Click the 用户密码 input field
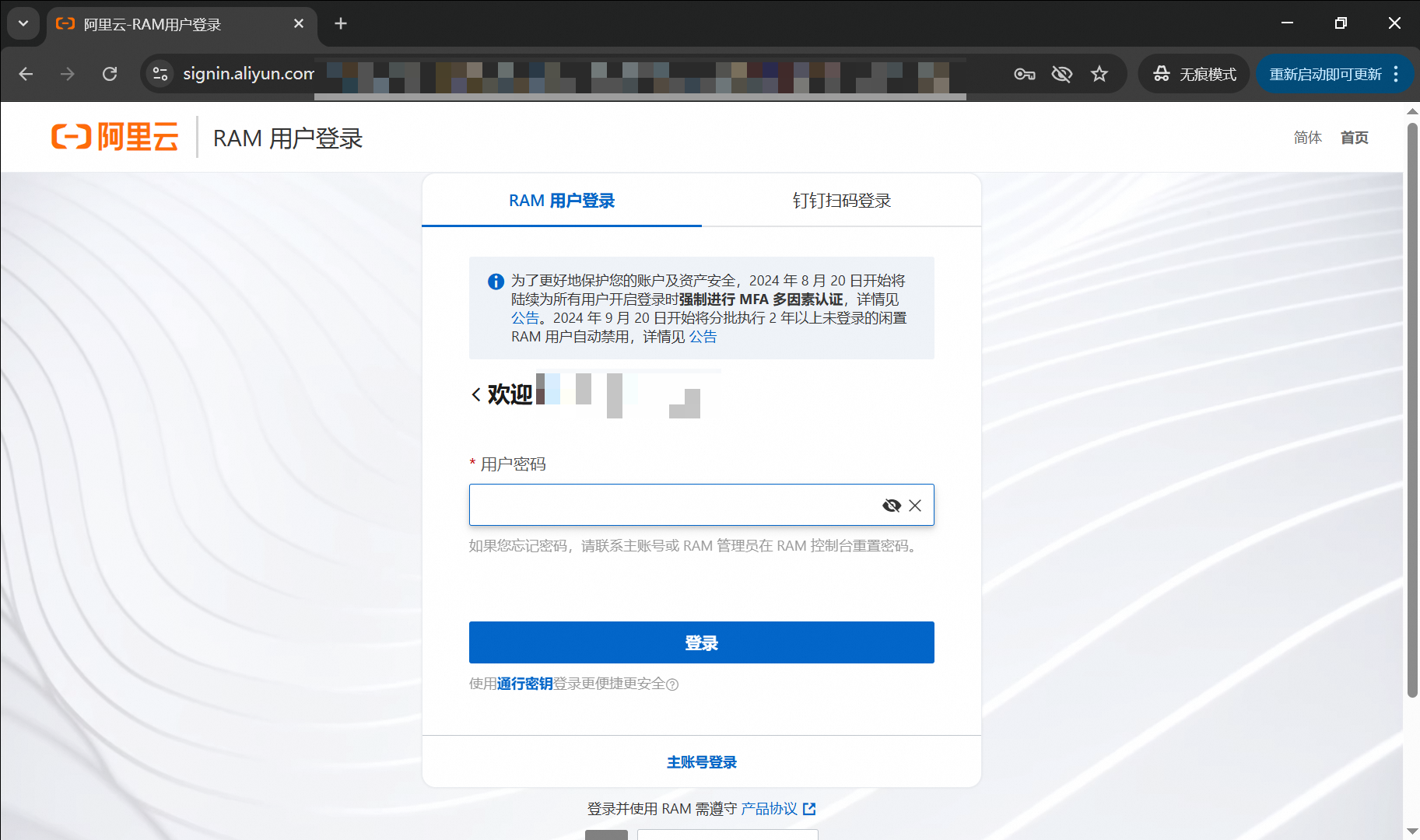 point(702,506)
